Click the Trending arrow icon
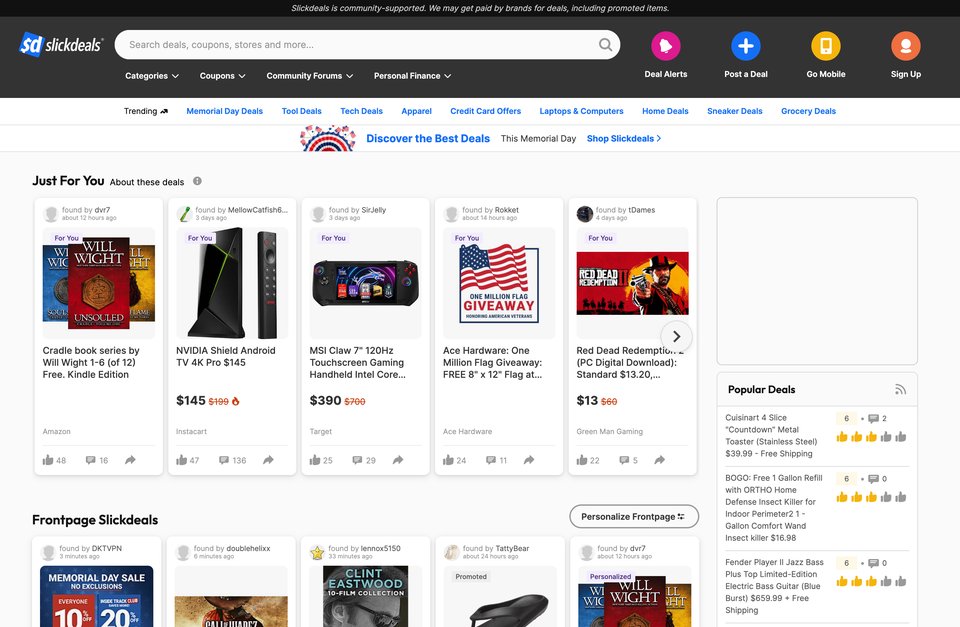The width and height of the screenshot is (960, 627). coord(163,111)
